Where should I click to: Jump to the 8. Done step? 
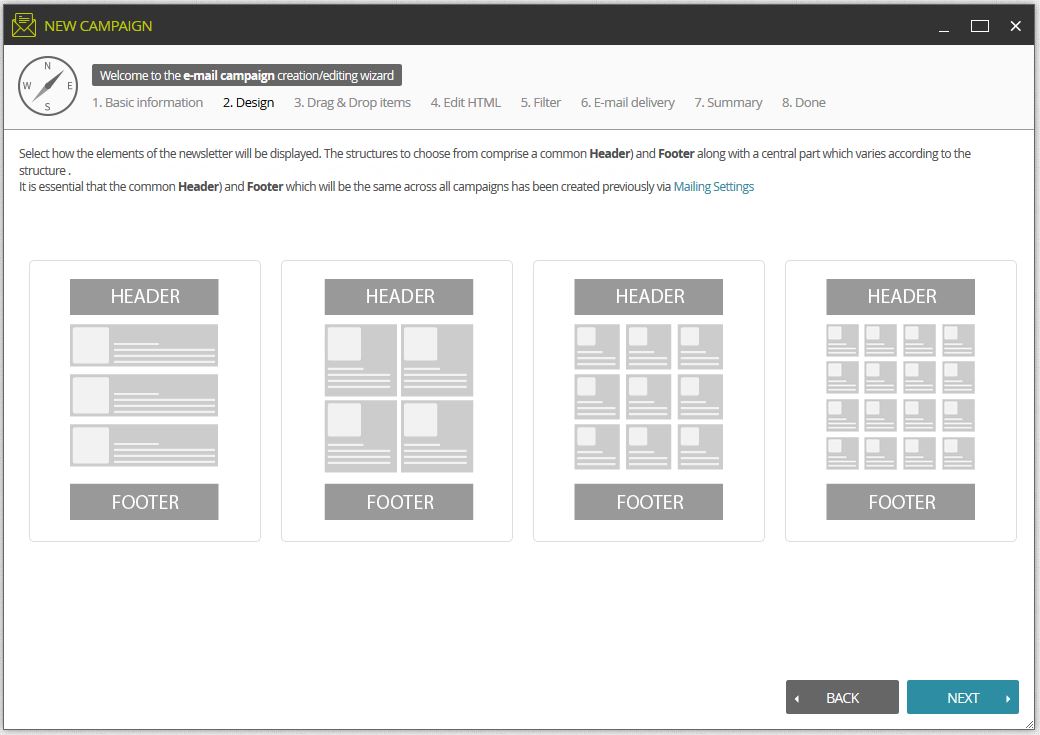[x=803, y=103]
